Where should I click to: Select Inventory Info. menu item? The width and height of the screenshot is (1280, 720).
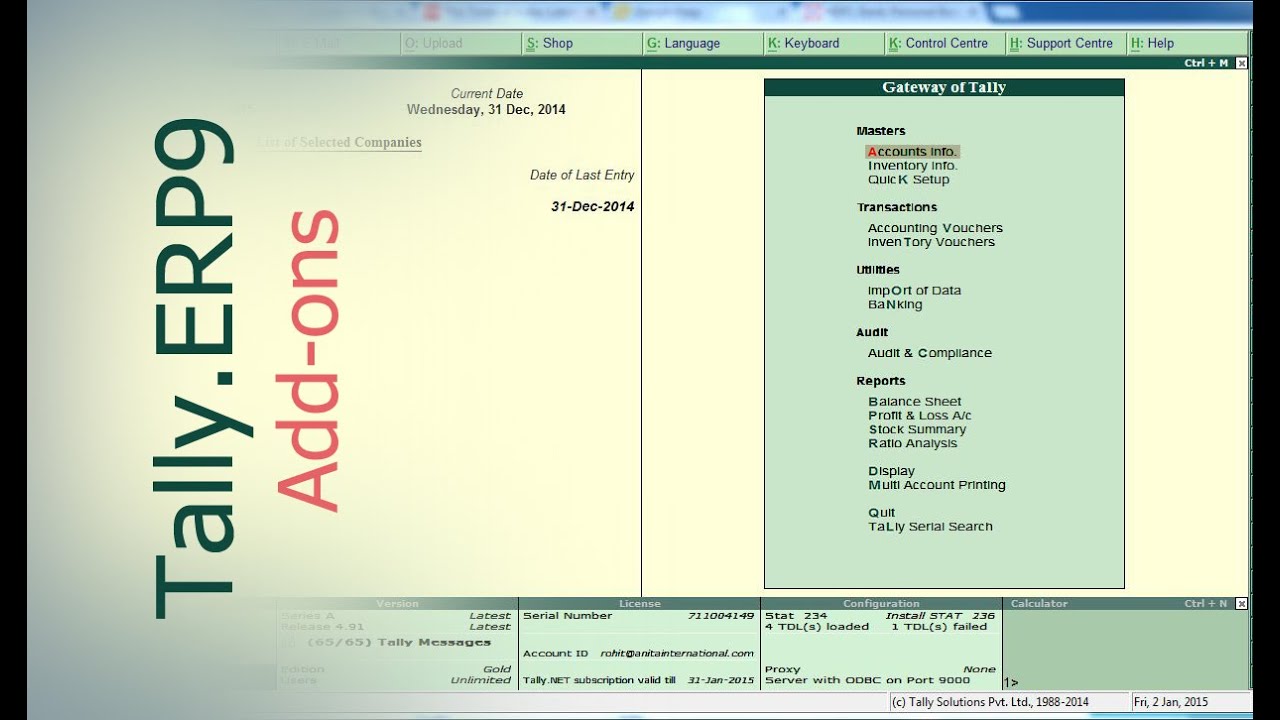[912, 166]
